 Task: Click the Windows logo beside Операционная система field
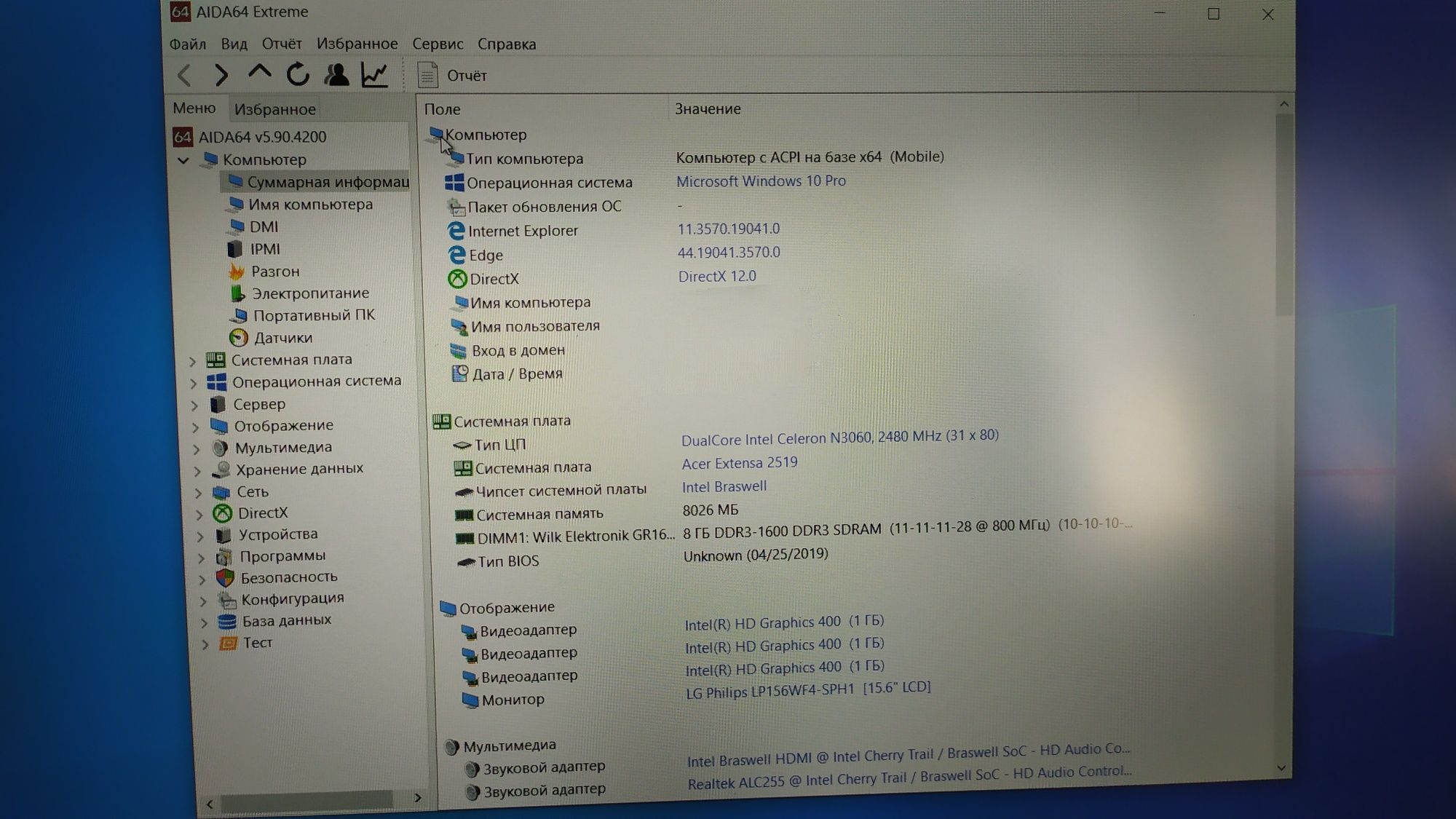(454, 183)
